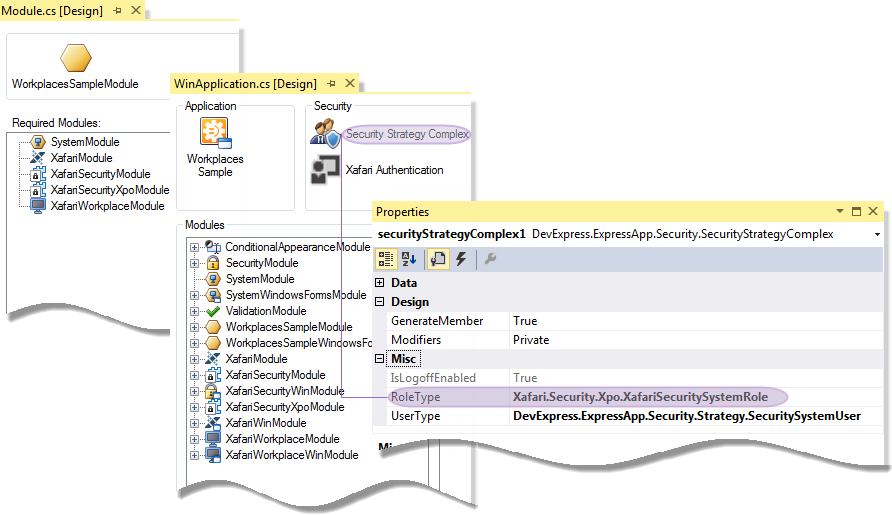Switch to the Module.cs [Design] tab

[x=52, y=11]
